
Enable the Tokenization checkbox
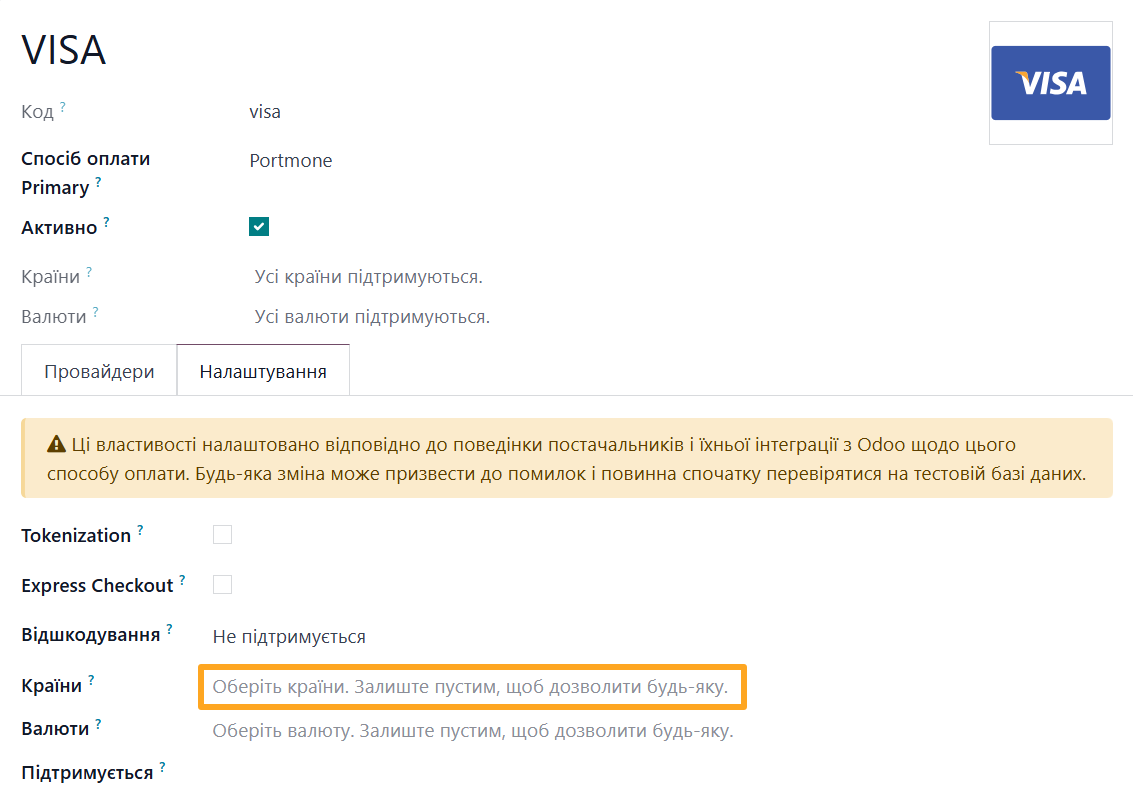point(222,534)
